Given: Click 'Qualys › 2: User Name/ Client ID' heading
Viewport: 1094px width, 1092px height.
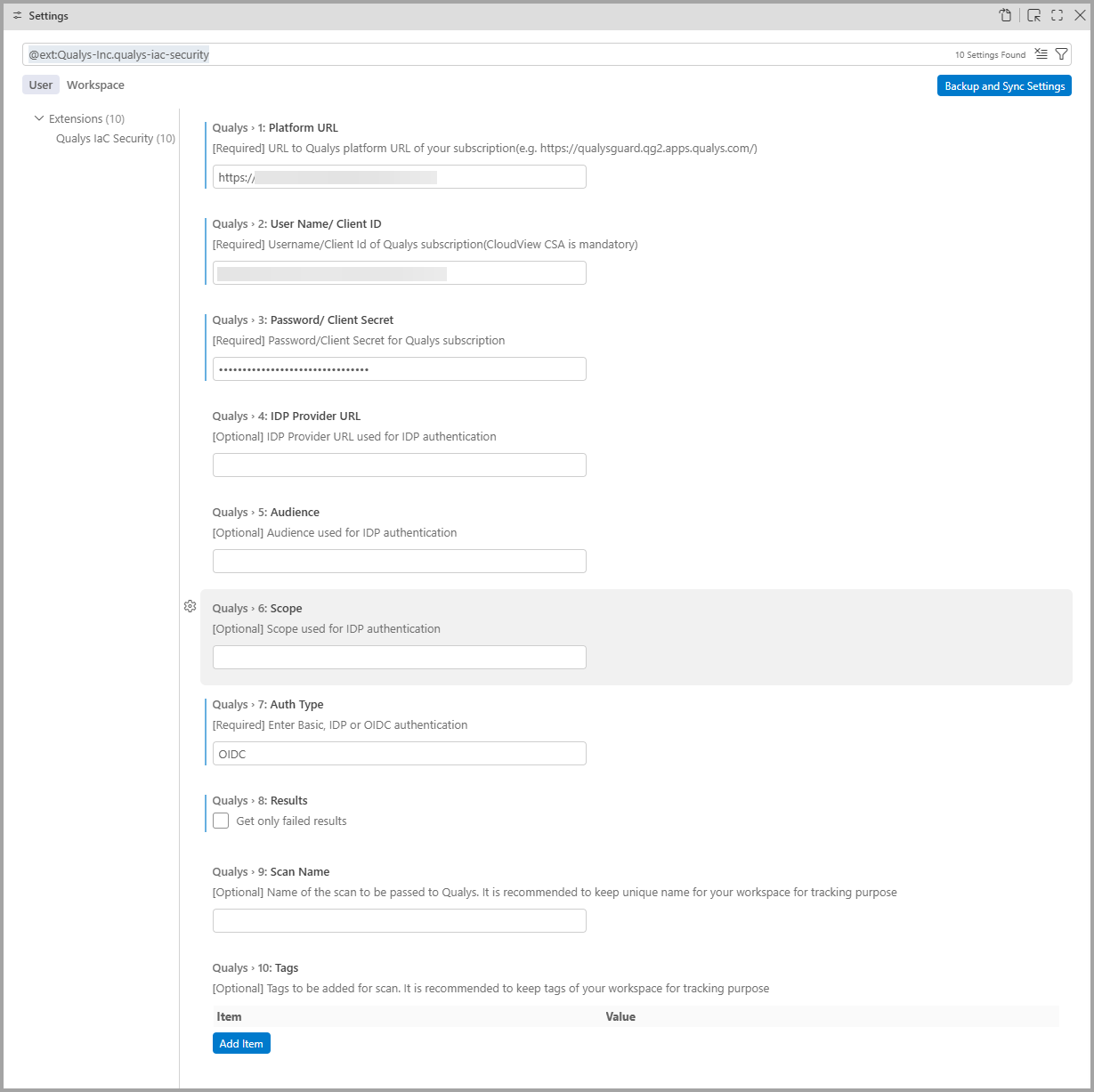Looking at the screenshot, I should 296,223.
